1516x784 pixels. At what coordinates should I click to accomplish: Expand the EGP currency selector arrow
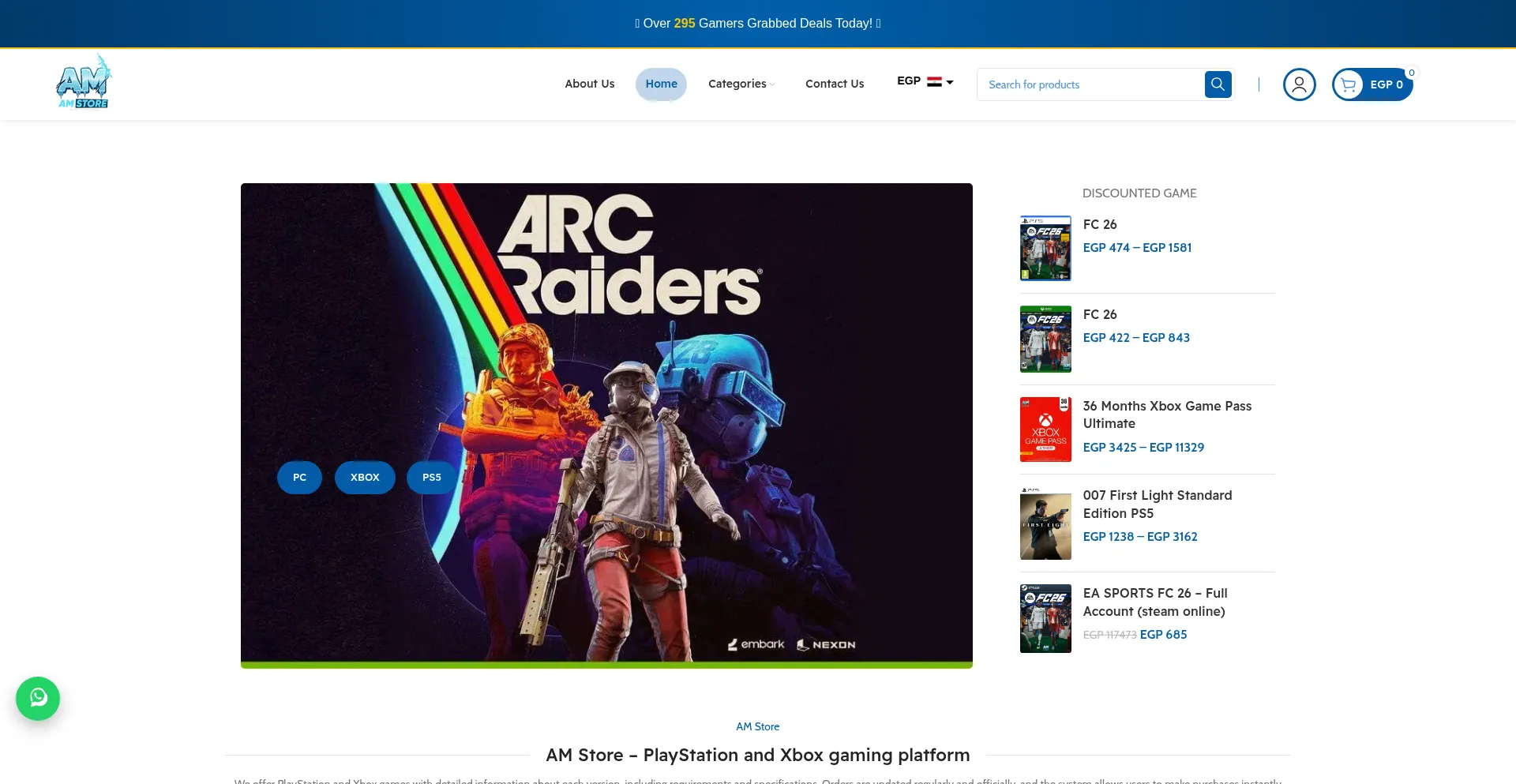pyautogui.click(x=950, y=82)
